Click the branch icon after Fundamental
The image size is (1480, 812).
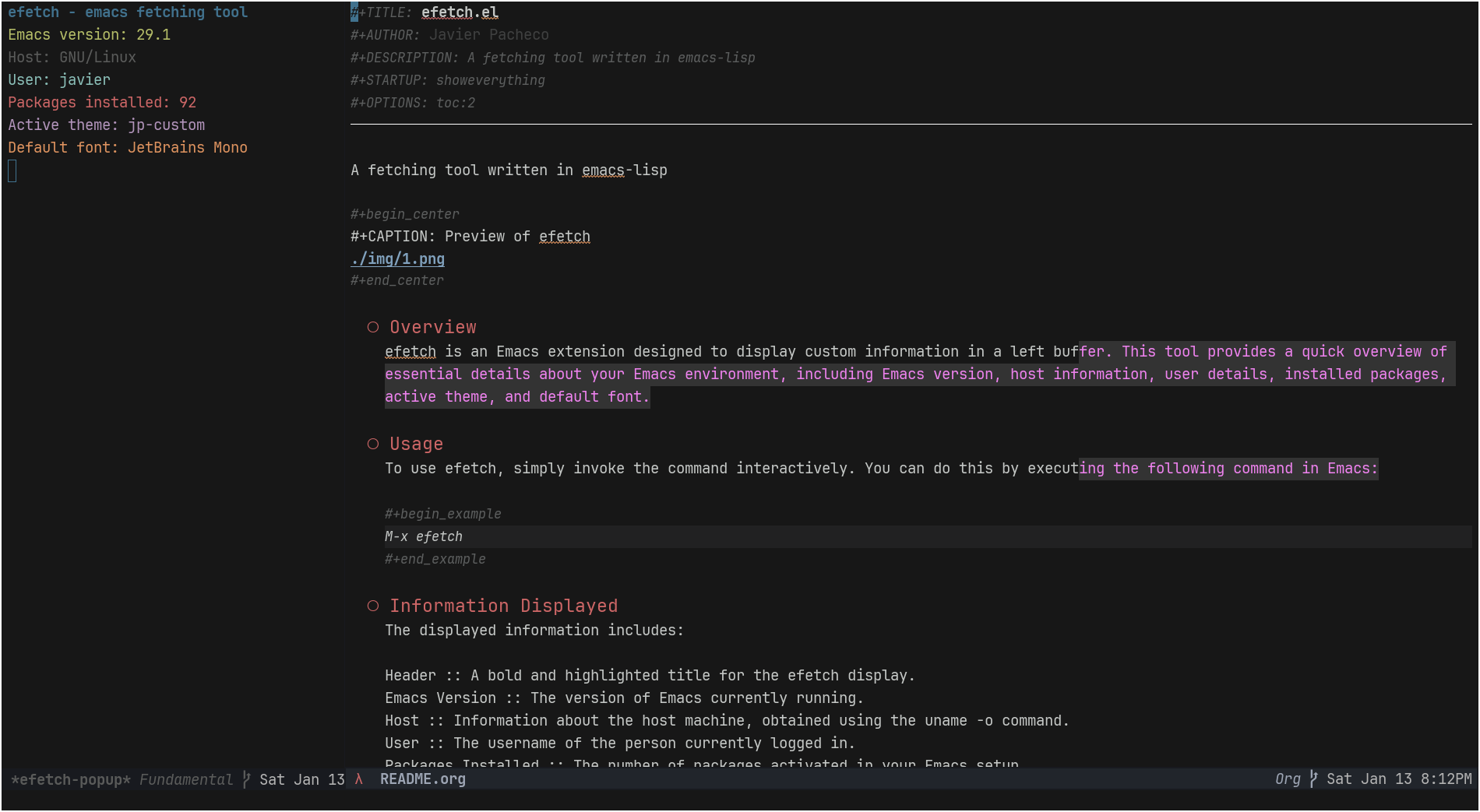click(246, 779)
